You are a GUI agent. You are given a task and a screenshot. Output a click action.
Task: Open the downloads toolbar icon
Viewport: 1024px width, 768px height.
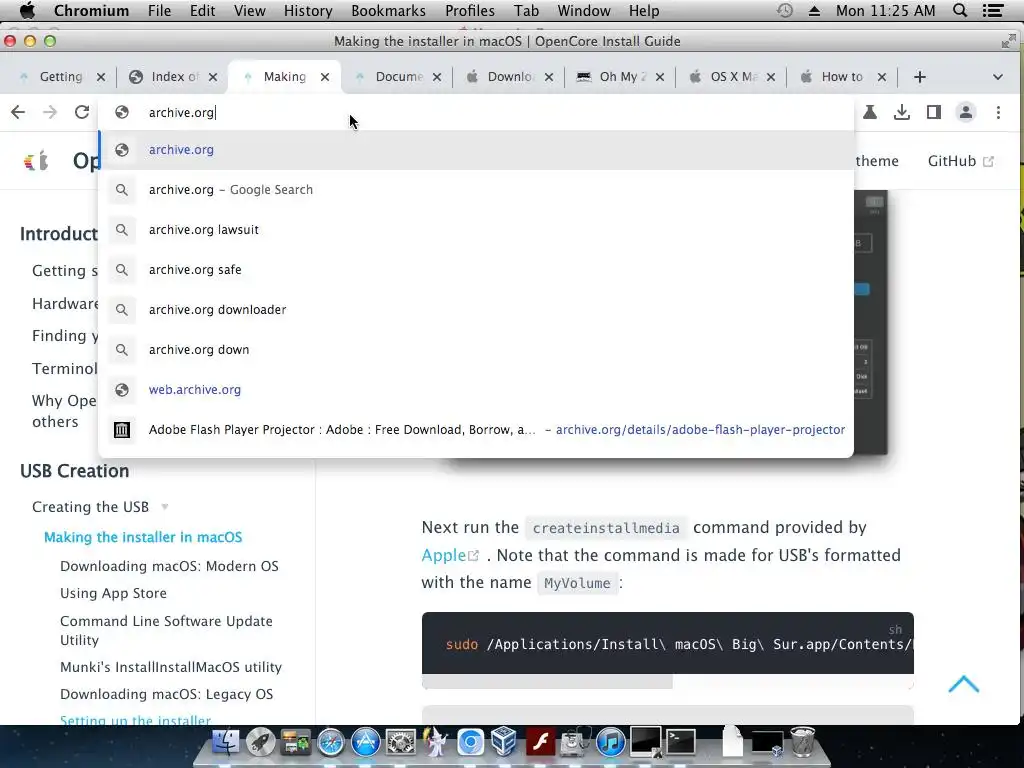(902, 112)
